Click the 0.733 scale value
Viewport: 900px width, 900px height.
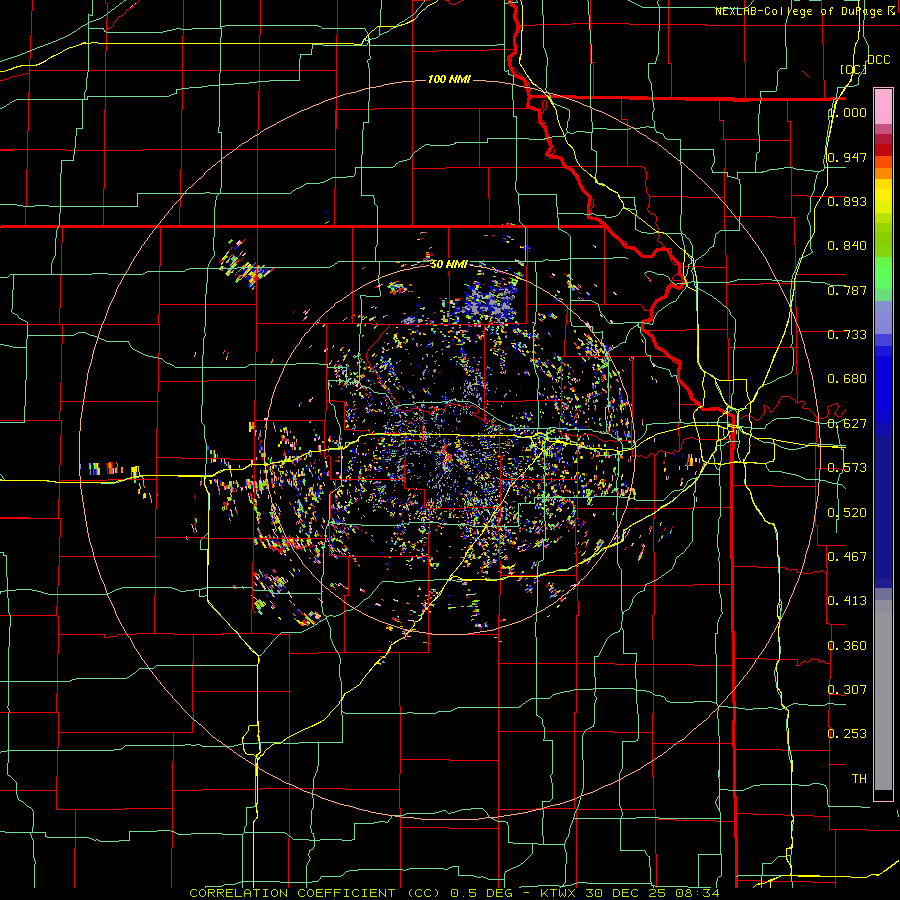click(x=847, y=335)
